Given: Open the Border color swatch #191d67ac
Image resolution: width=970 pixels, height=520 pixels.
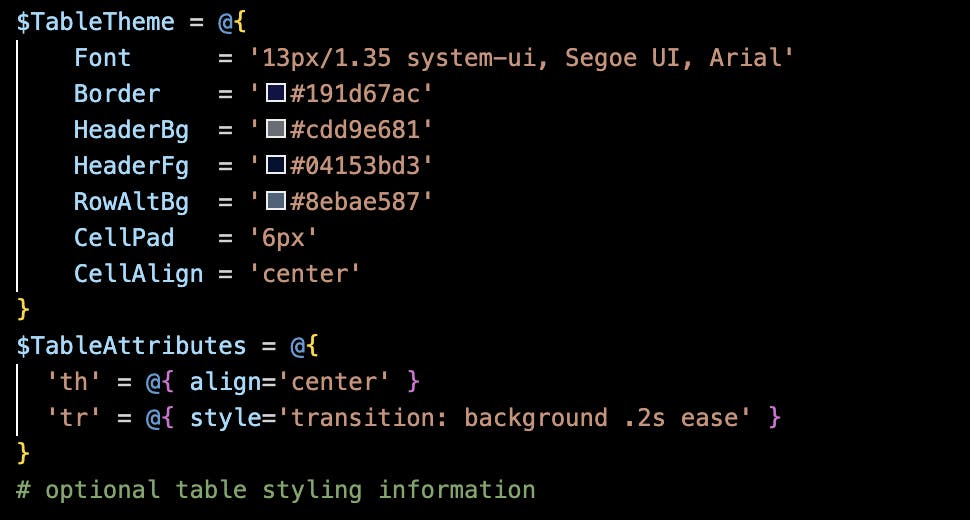Looking at the screenshot, I should (x=276, y=94).
